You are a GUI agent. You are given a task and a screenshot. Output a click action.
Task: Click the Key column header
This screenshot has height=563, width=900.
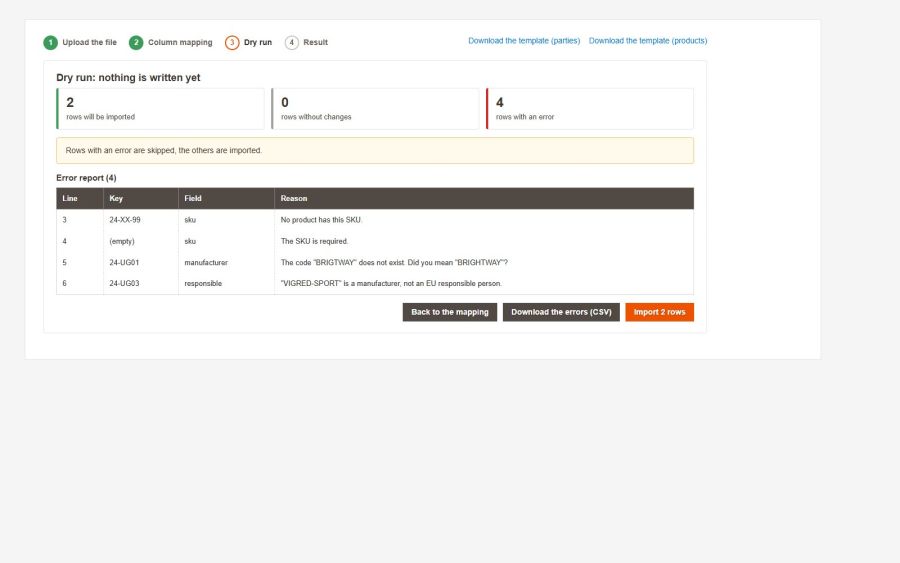click(x=141, y=199)
